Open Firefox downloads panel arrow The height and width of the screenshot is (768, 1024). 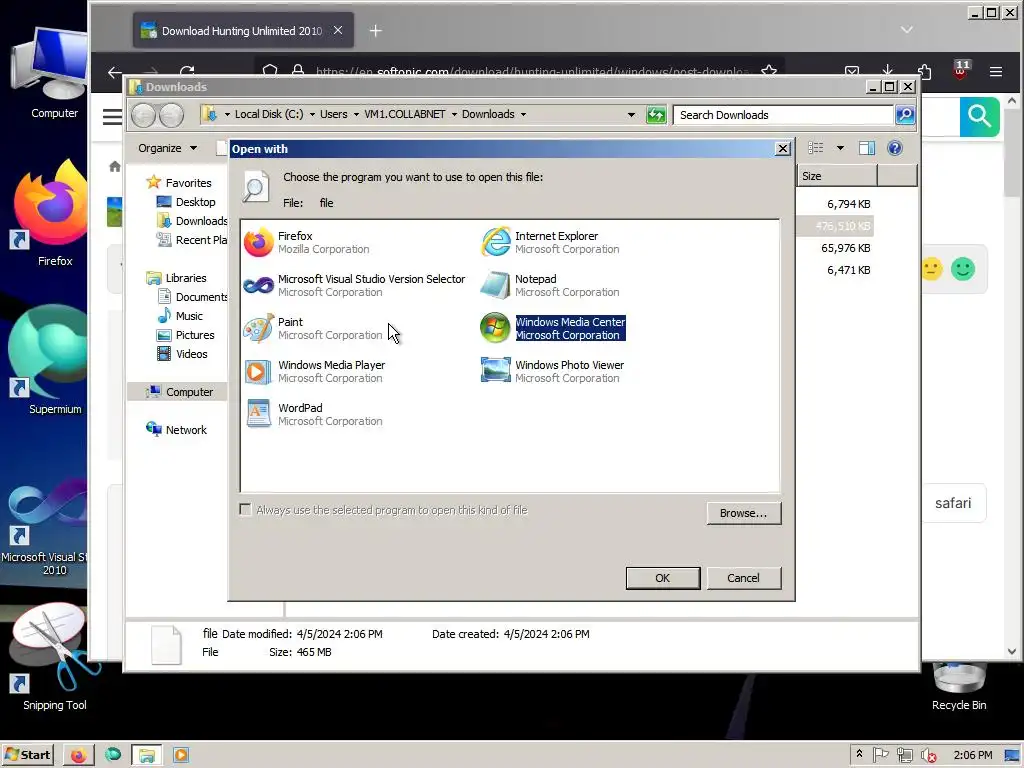(x=888, y=71)
